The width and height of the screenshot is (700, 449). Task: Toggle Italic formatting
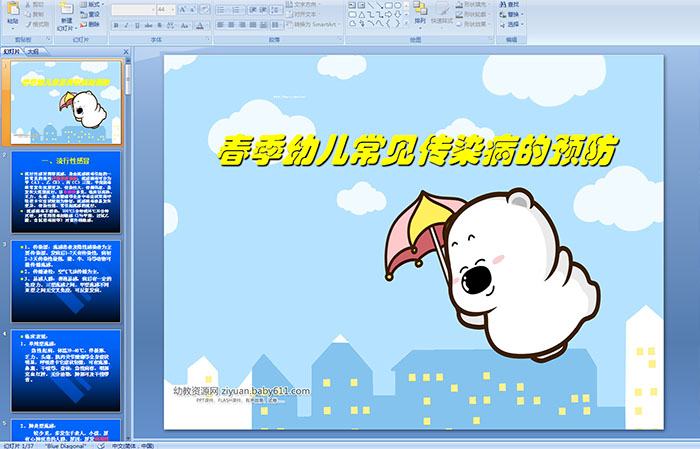pos(126,25)
